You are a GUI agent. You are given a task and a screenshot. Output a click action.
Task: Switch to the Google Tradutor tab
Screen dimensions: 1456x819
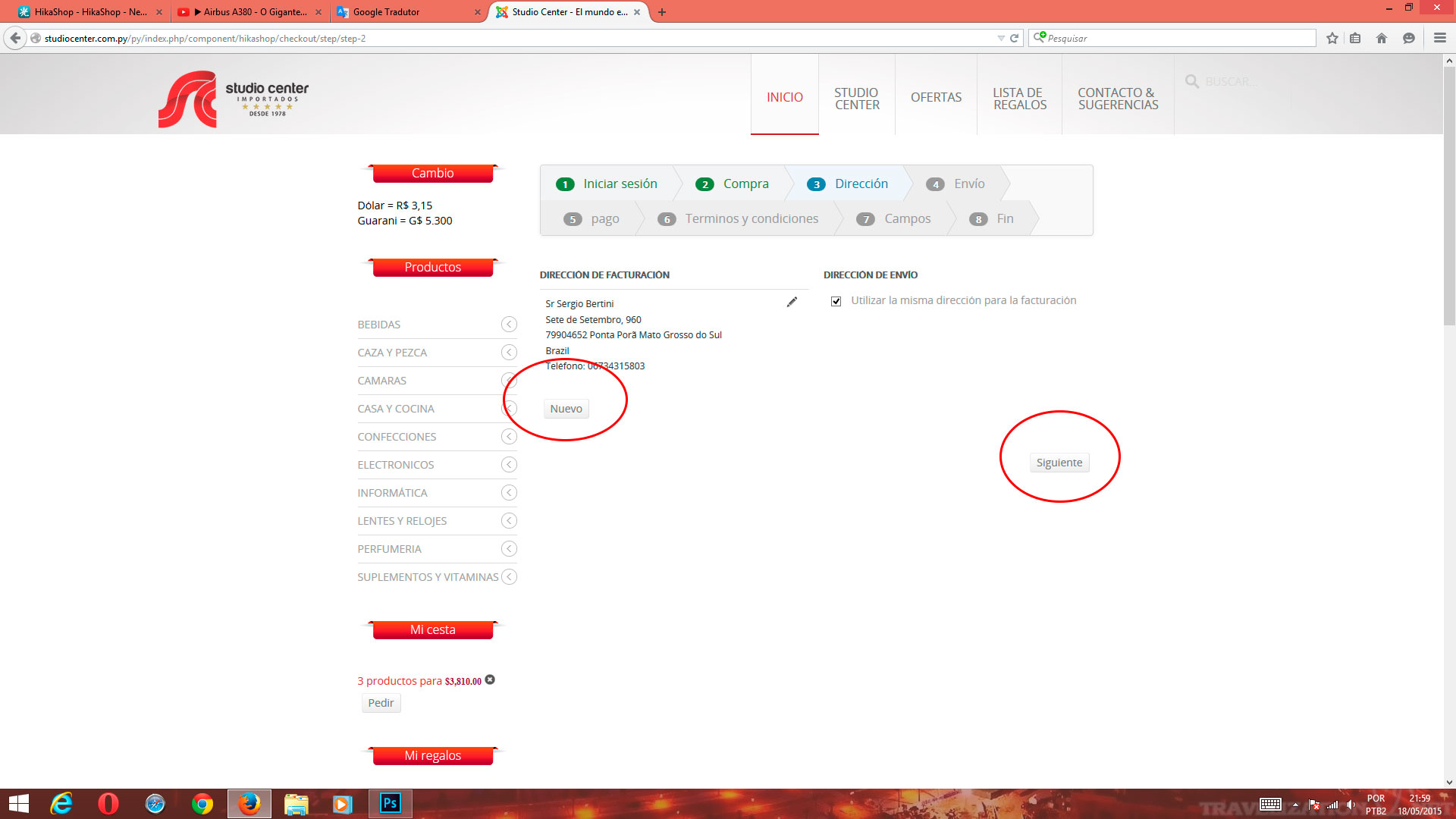pos(387,12)
